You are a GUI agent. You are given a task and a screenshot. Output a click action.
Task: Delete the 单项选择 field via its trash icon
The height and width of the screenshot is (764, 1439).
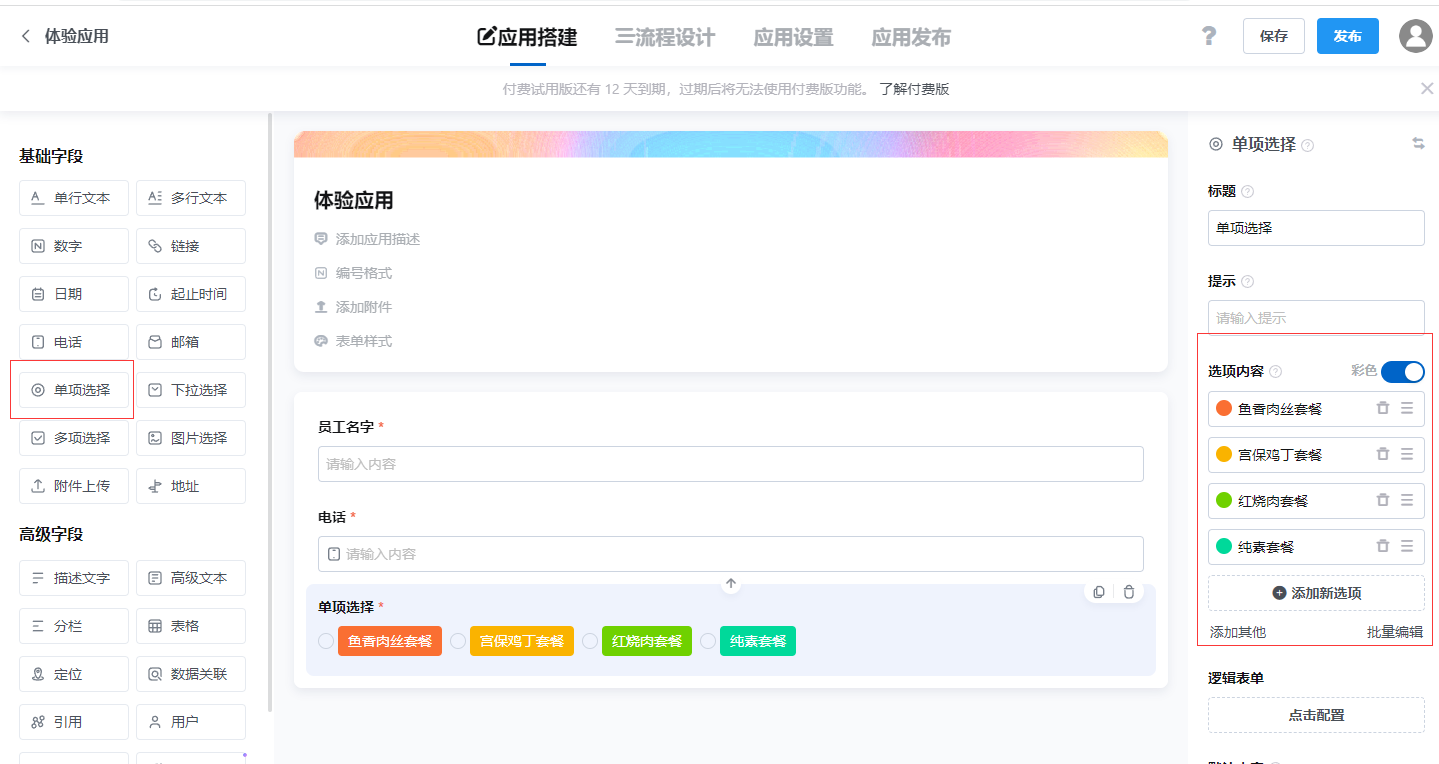tap(1128, 591)
